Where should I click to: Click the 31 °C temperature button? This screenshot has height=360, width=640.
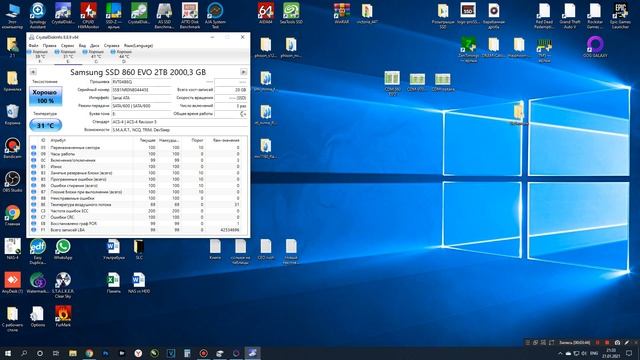click(45, 125)
